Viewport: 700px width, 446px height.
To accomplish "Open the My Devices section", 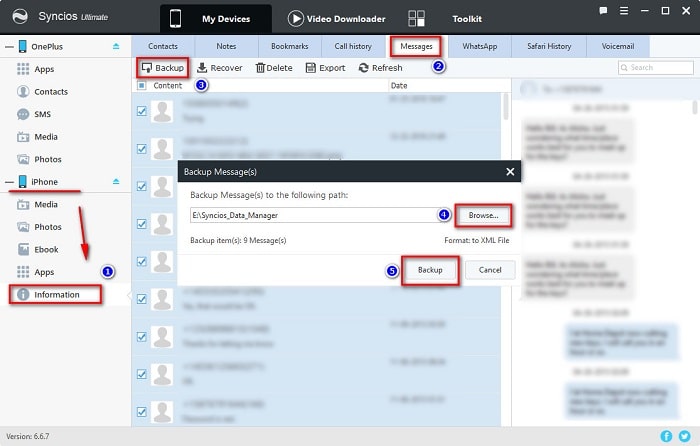I will coord(216,19).
